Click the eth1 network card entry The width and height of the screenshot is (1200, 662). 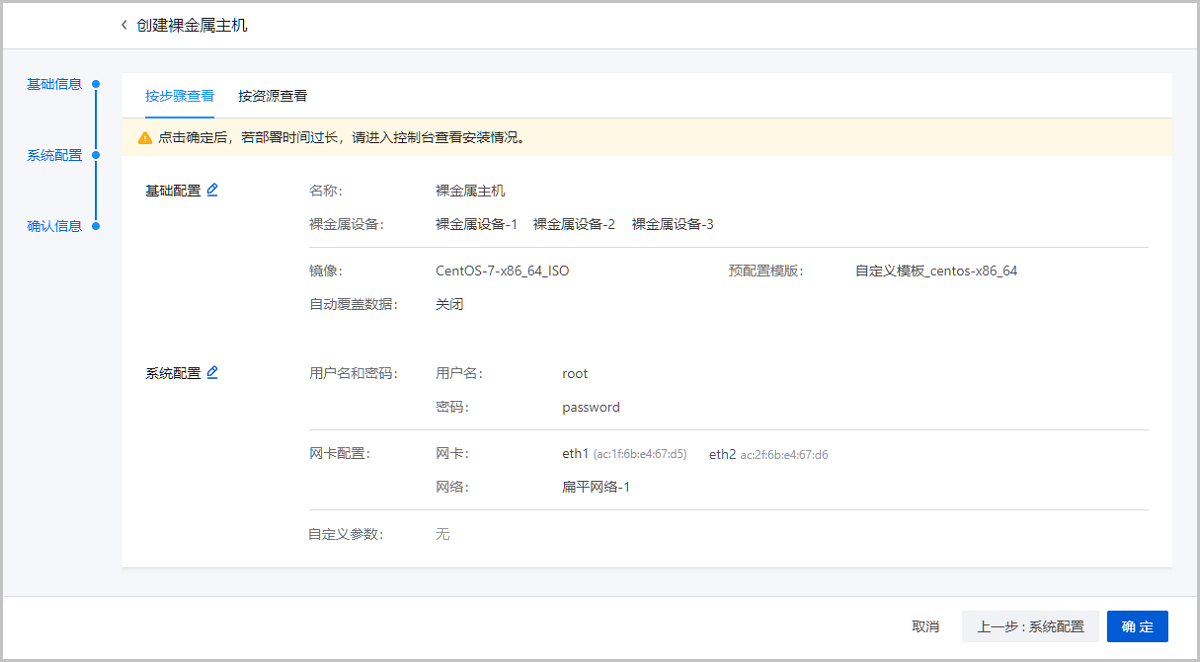point(576,454)
